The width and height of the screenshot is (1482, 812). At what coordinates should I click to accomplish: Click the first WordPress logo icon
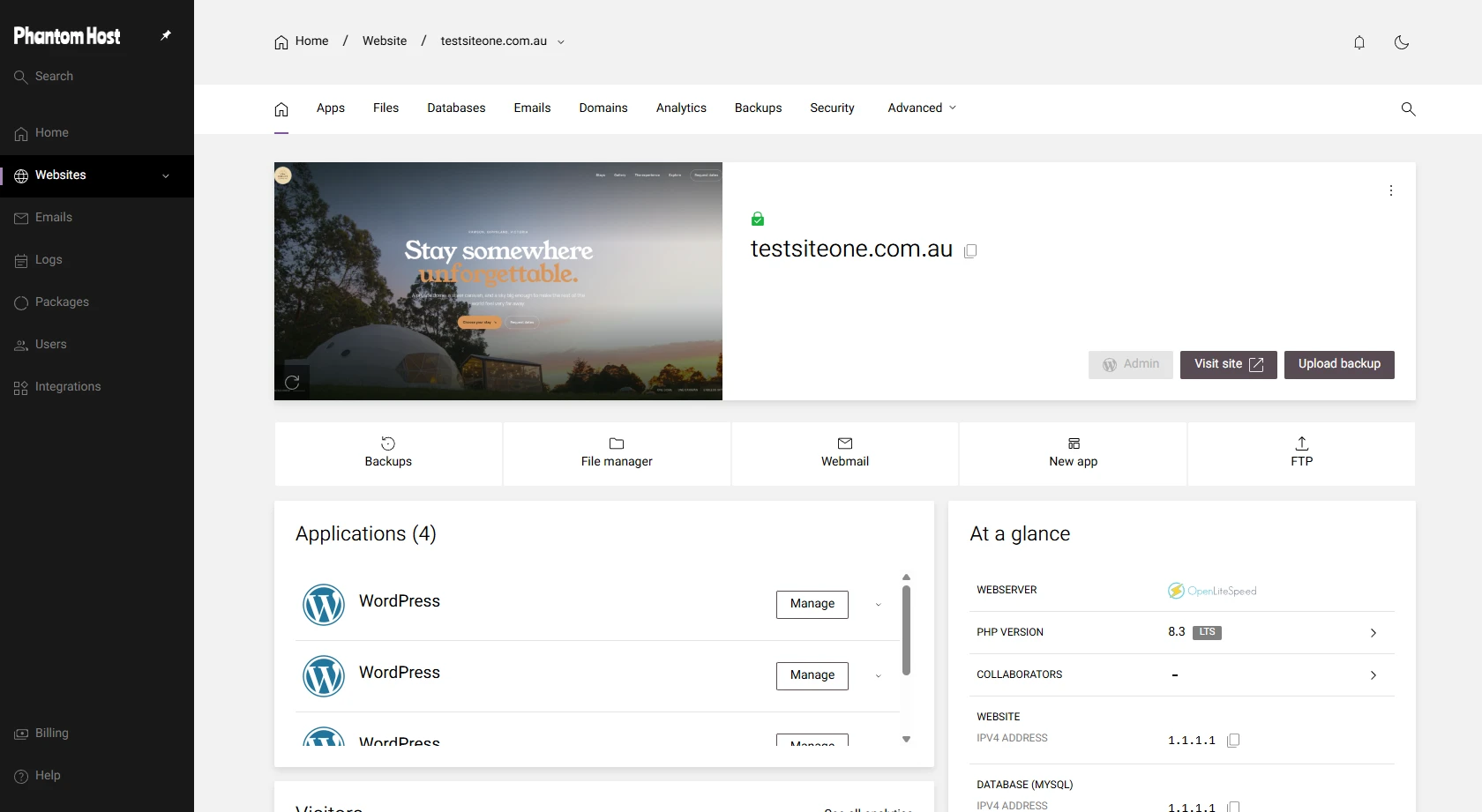(324, 605)
